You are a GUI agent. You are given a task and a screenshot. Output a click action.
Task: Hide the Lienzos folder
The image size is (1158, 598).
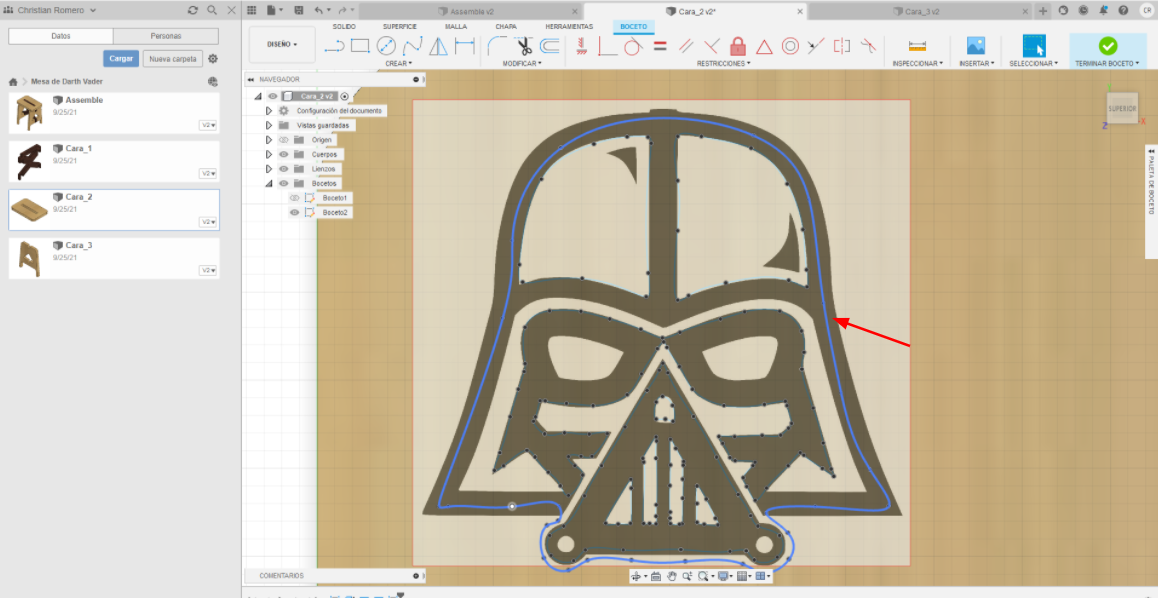(284, 169)
